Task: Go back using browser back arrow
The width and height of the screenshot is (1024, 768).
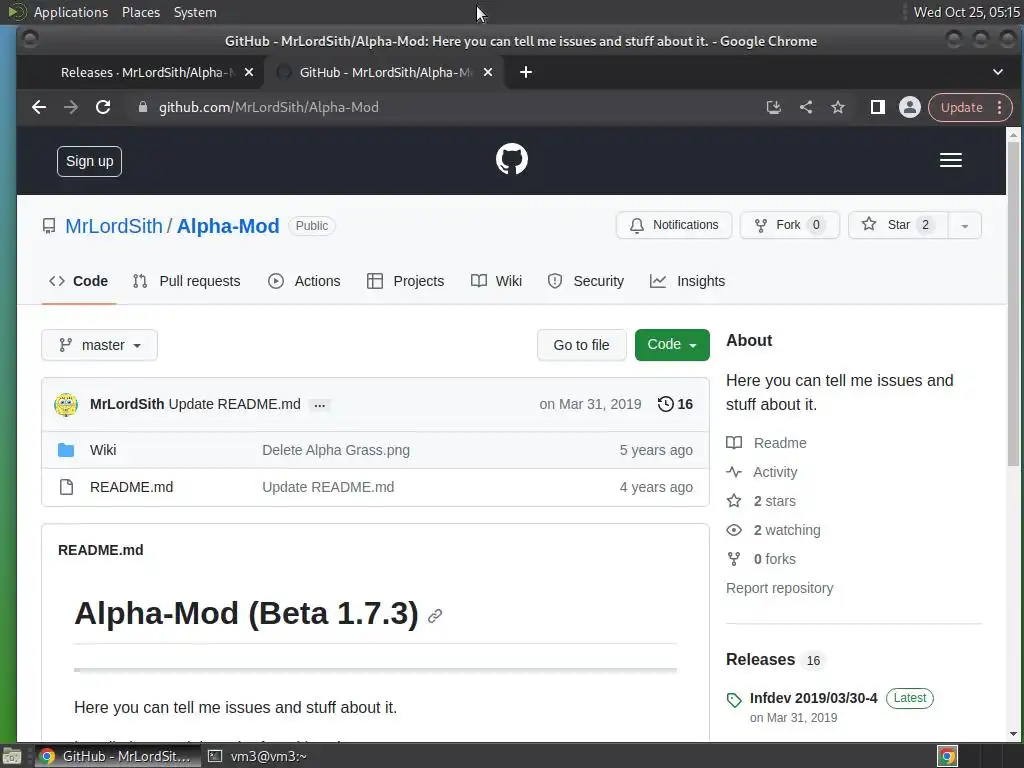Action: (x=39, y=107)
